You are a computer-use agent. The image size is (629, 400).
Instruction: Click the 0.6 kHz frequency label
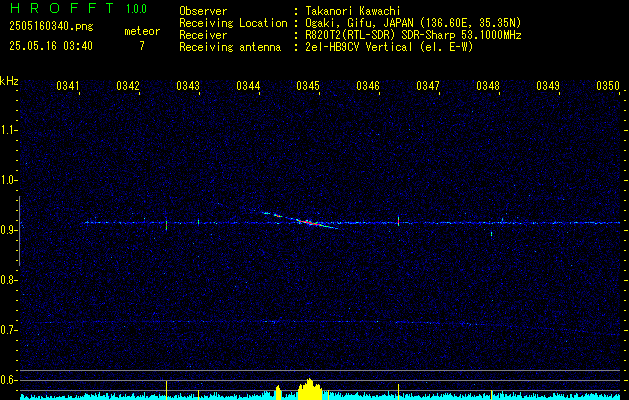click(x=8, y=380)
